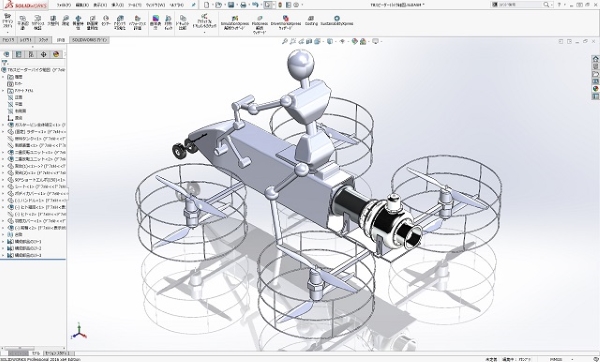Launch SustainabilityXpress from the ribbon

click(x=337, y=21)
